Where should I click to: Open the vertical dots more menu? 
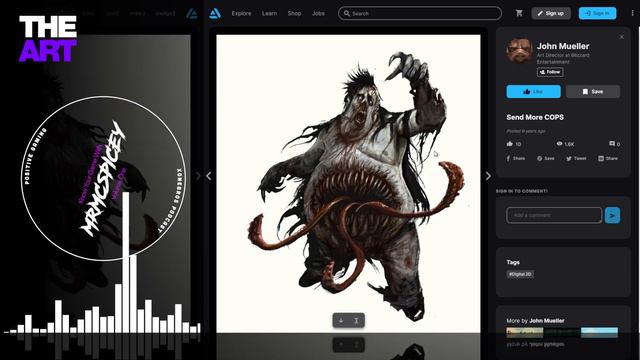coord(633,13)
